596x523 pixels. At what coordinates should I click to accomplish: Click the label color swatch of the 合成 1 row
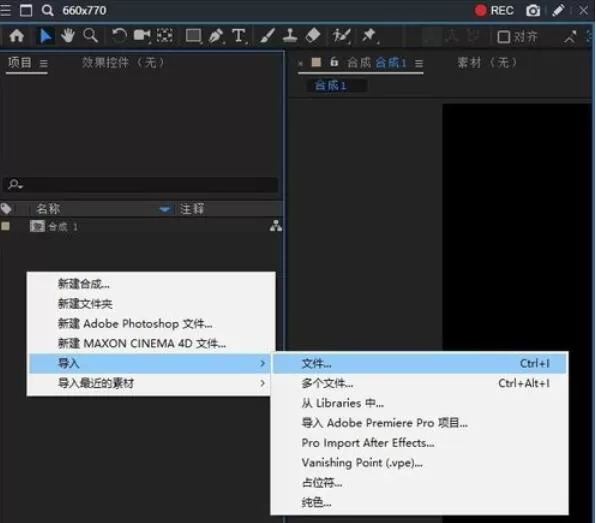point(6,226)
